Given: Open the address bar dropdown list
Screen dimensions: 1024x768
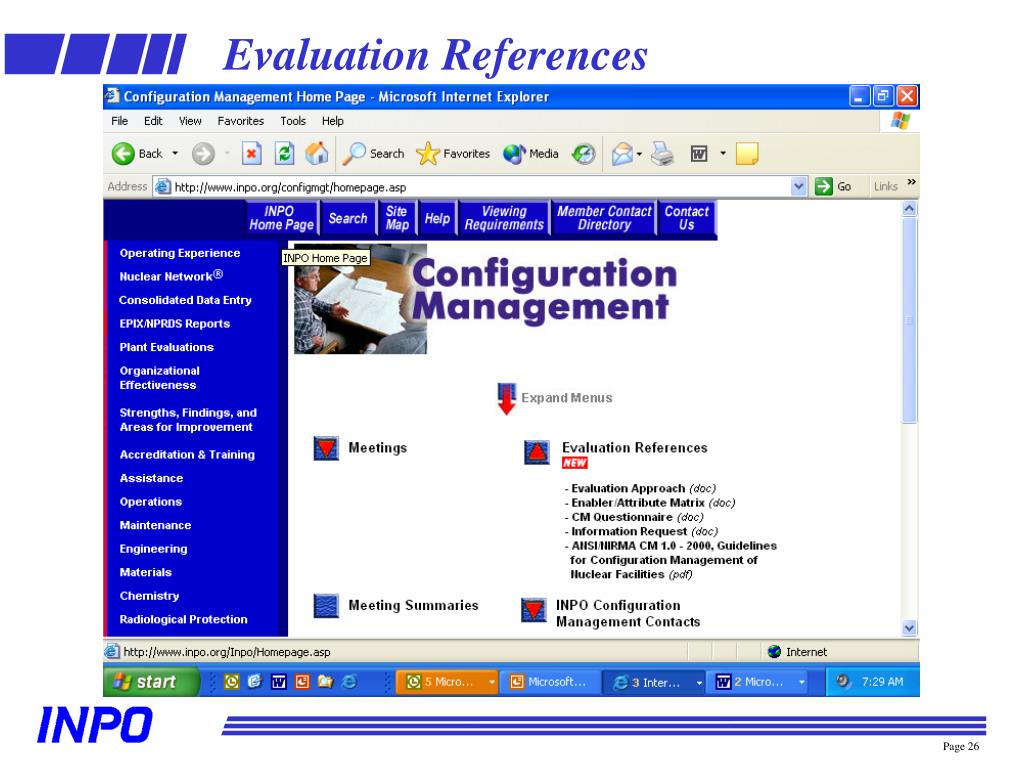Looking at the screenshot, I should (x=799, y=187).
